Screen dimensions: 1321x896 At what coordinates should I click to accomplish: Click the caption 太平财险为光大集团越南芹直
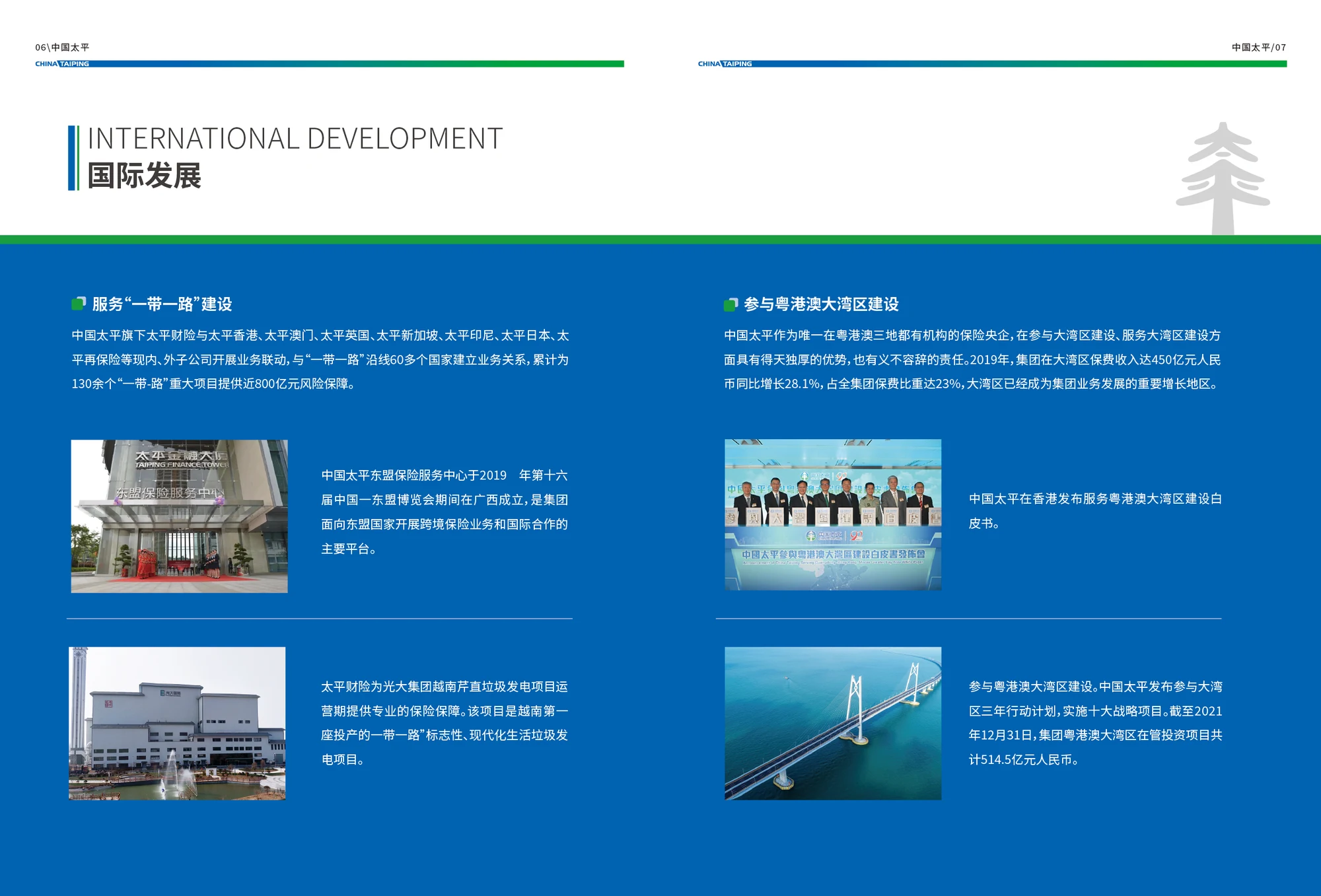coord(445,723)
